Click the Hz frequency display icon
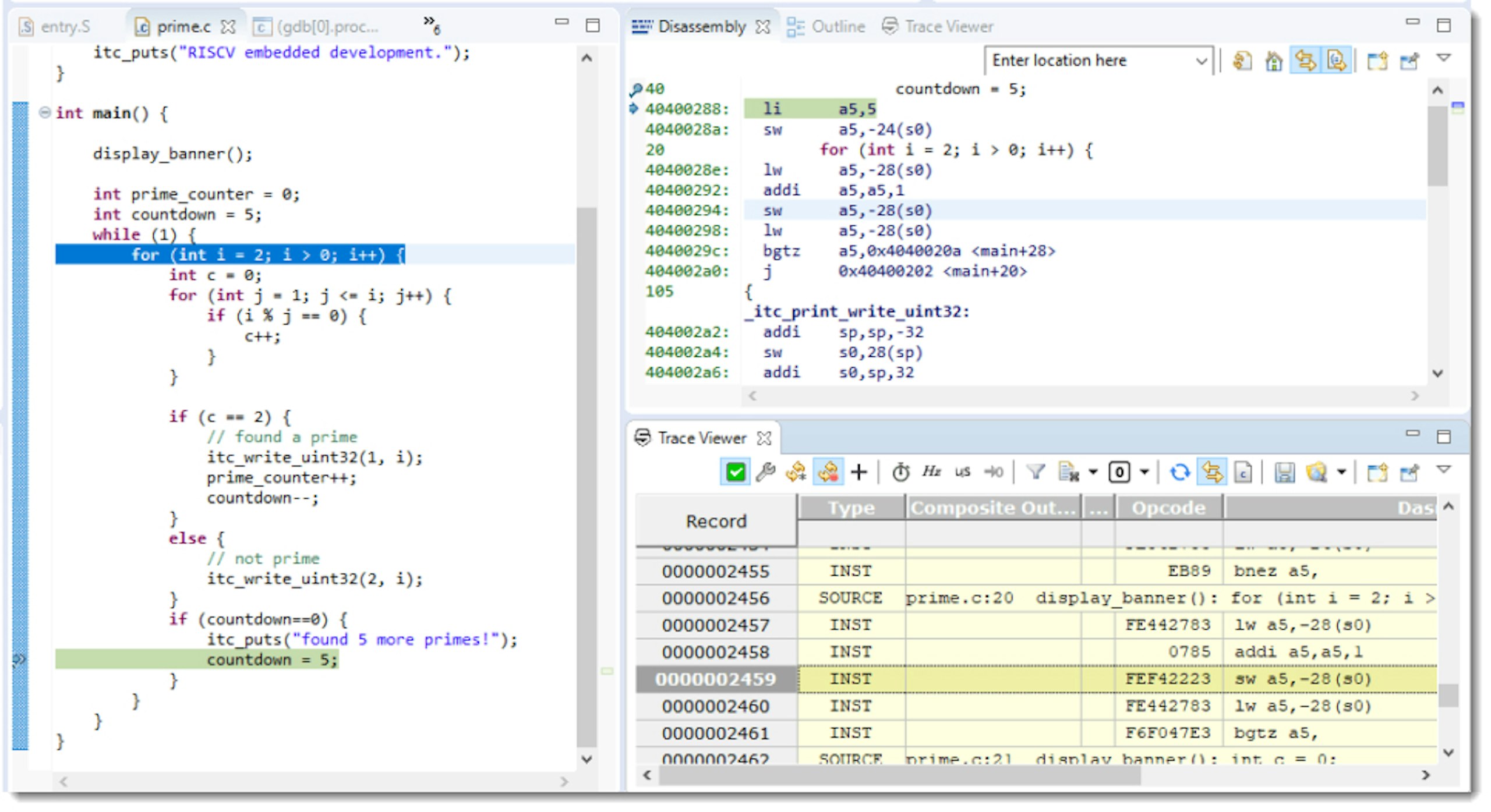1491x812 pixels. point(931,471)
